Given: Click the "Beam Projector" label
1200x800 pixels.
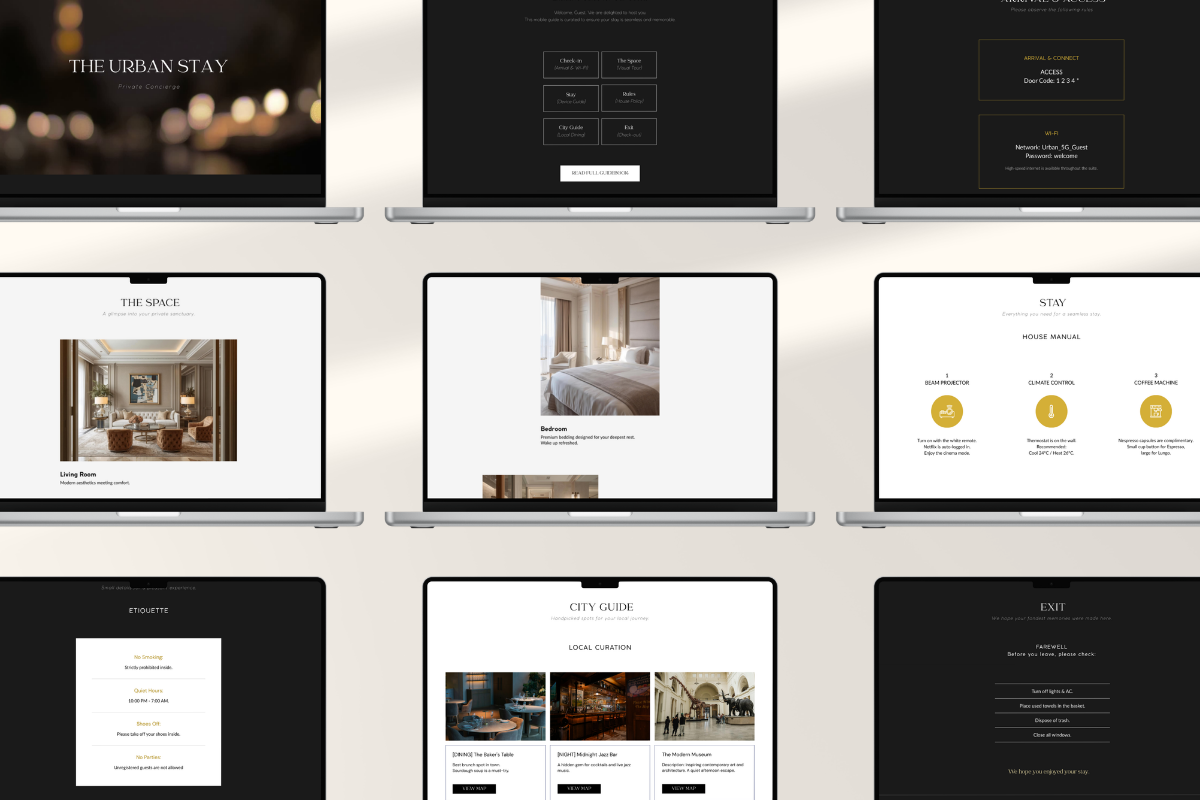Looking at the screenshot, I should click(x=946, y=383).
